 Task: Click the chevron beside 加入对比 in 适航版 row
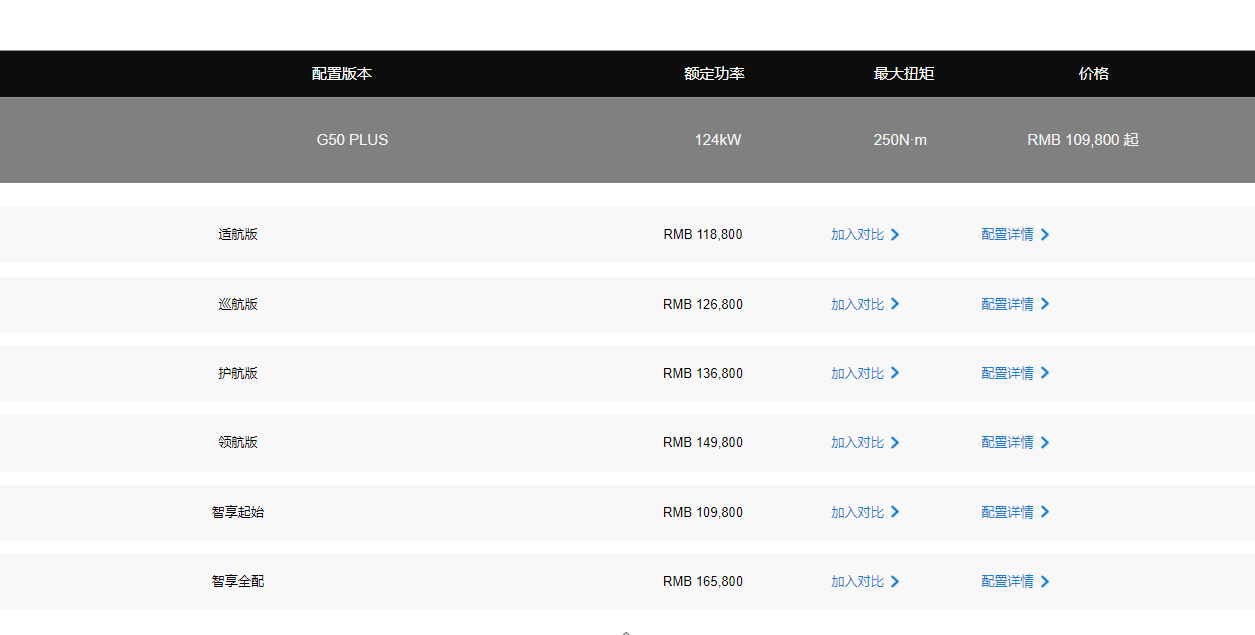[x=895, y=235]
